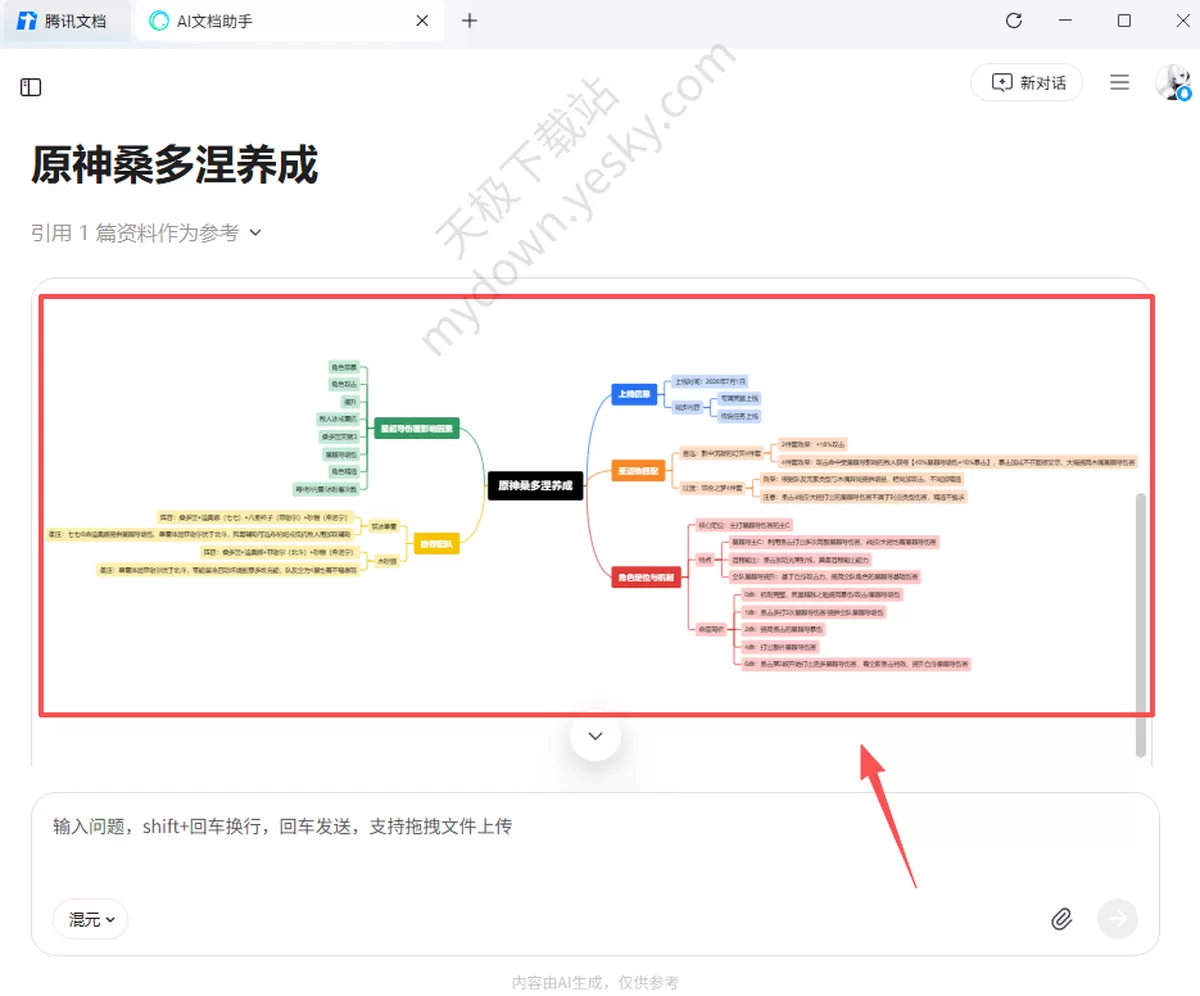
Task: Close the AI文档助手 tab
Action: [423, 21]
